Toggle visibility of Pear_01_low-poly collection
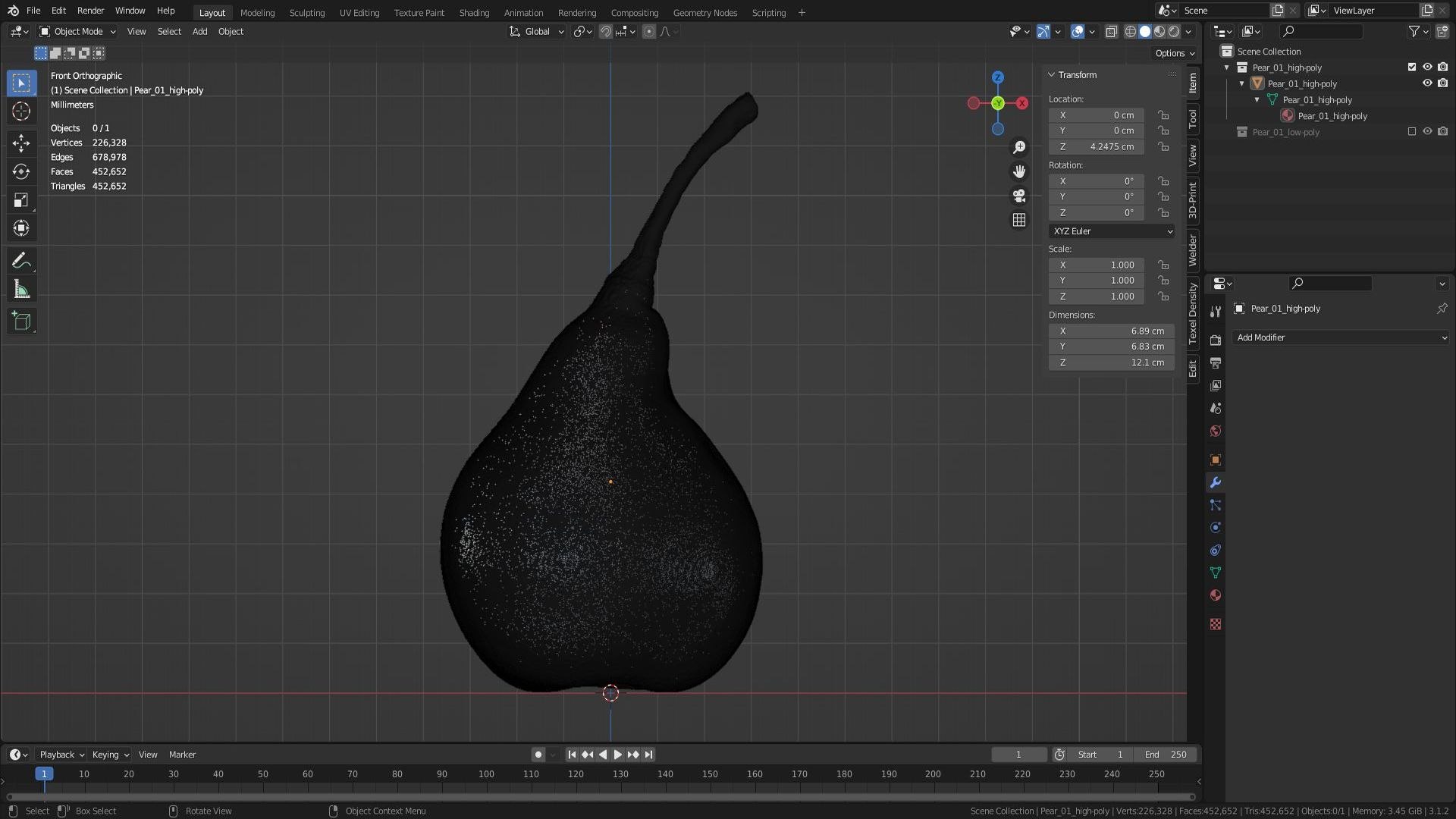This screenshot has height=819, width=1456. pyautogui.click(x=1427, y=132)
